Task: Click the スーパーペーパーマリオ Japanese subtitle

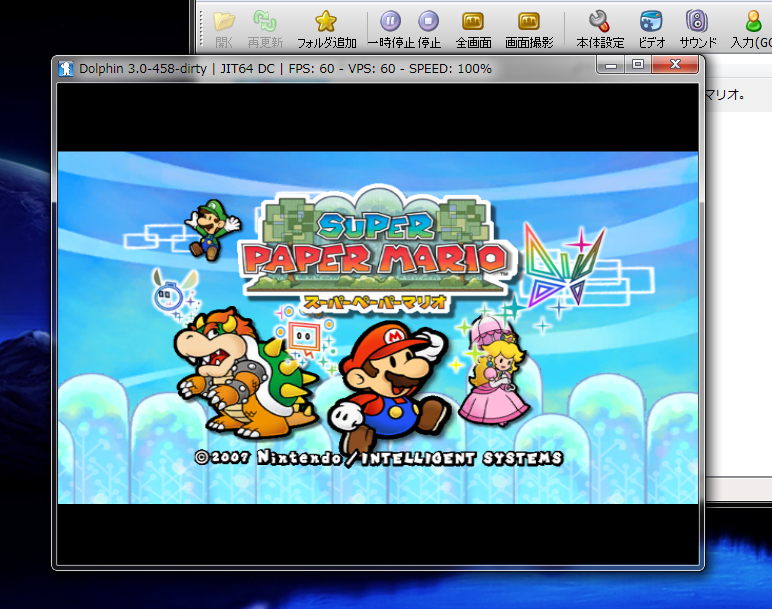Action: tap(375, 302)
